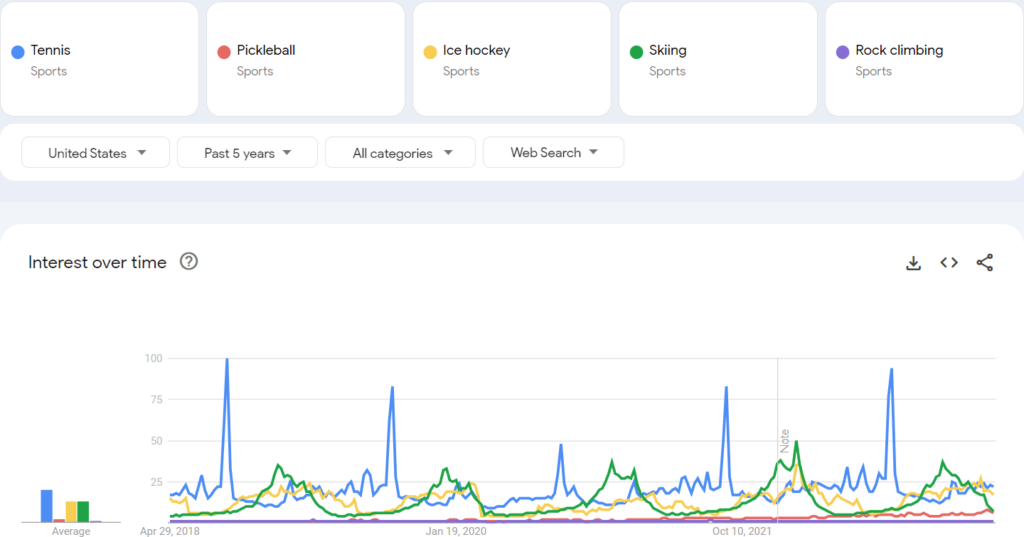Click the embed code icon

[949, 263]
